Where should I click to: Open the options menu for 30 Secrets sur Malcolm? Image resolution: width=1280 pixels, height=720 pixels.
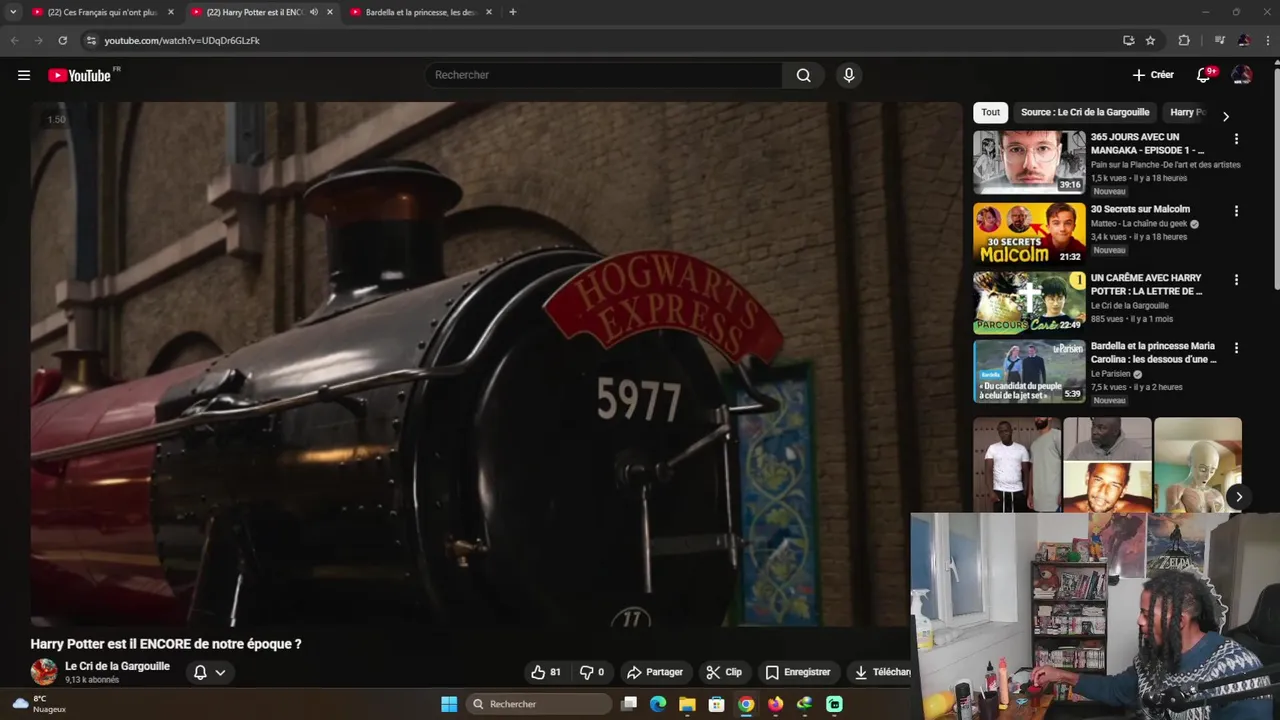coord(1236,211)
